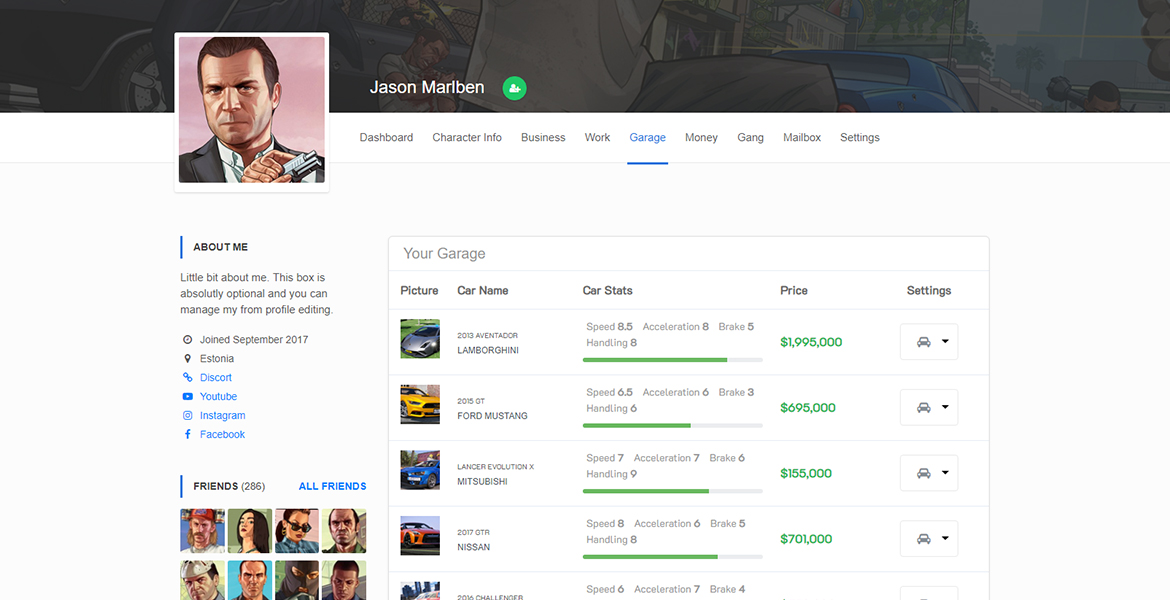Click the Your Garage panel title
1170x600 pixels.
(445, 254)
